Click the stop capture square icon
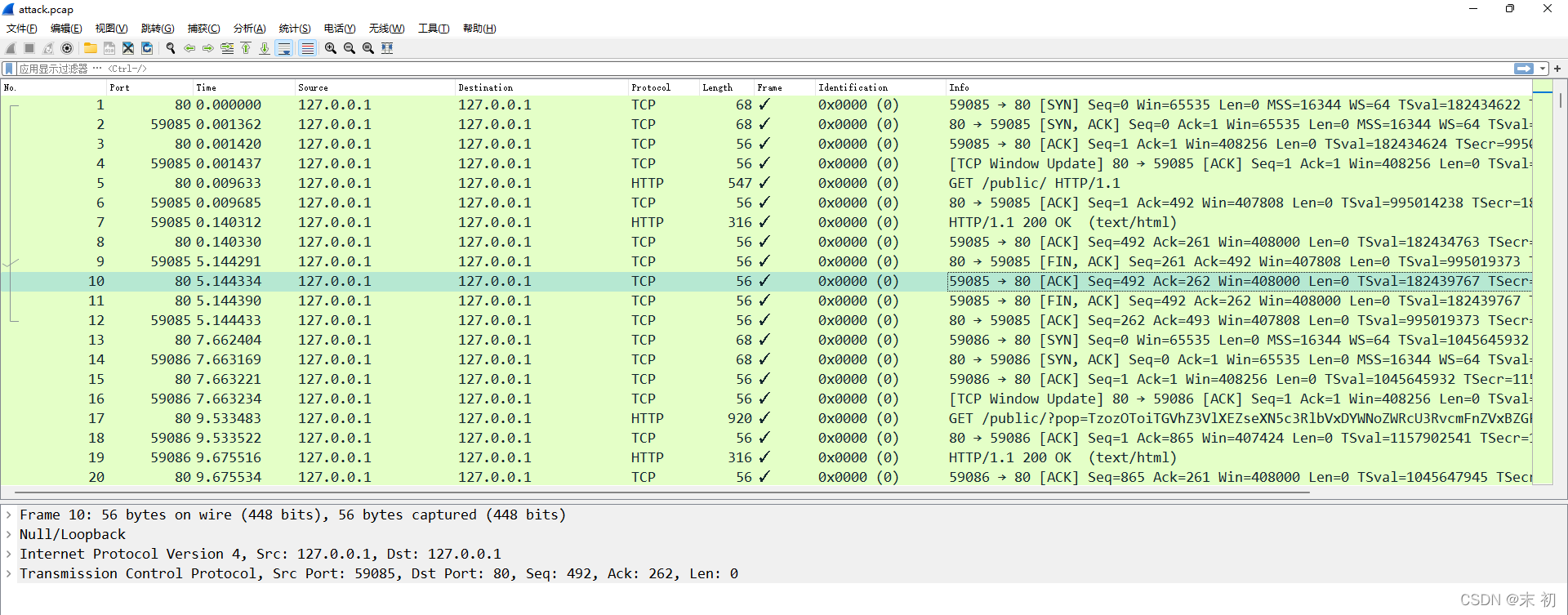Image resolution: width=1568 pixels, height=615 pixels. click(29, 48)
